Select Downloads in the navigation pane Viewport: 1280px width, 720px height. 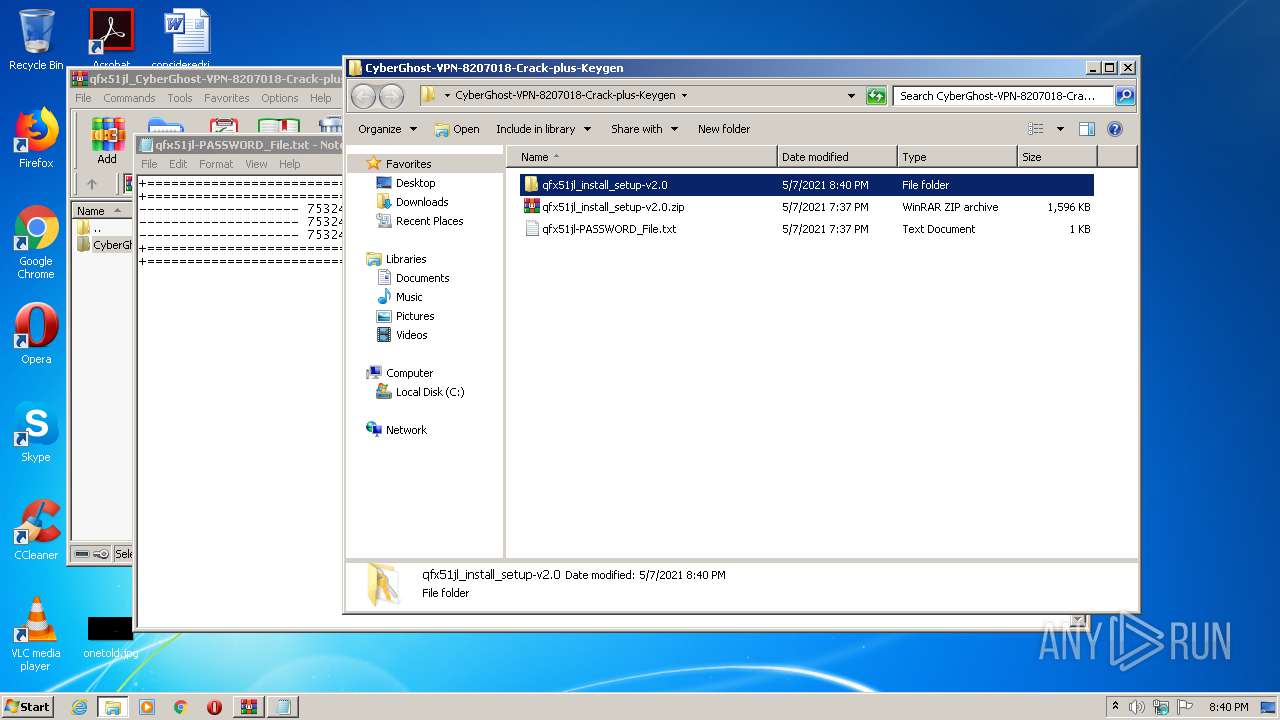click(421, 202)
